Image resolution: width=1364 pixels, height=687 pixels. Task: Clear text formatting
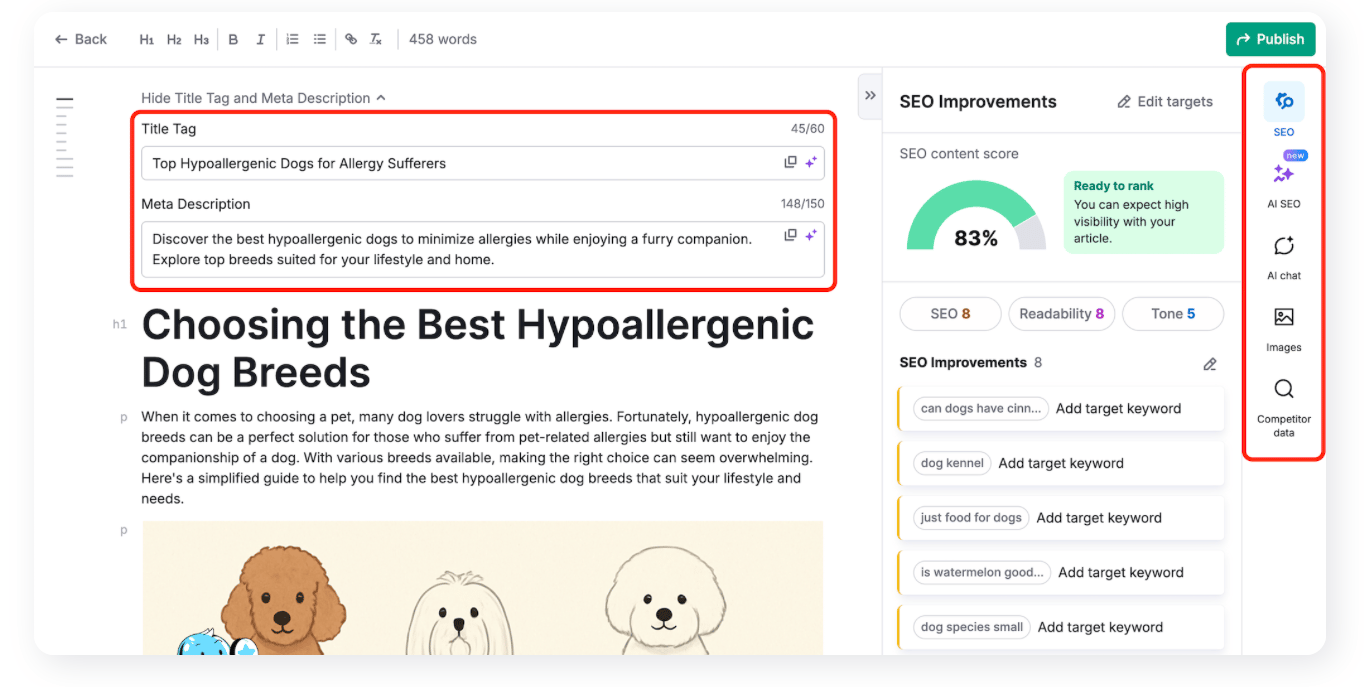(376, 39)
